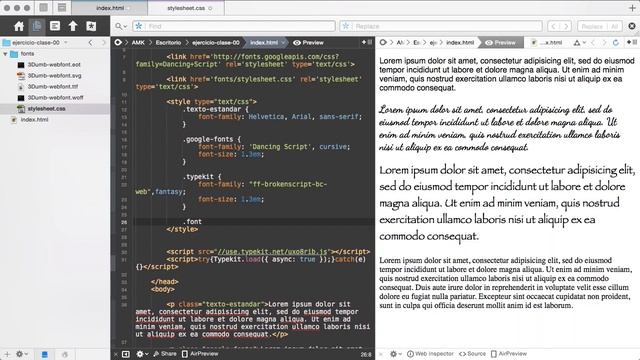
Task: Open the ejercicio-clase-00 folder dropdown in sidebar
Action: pos(35,42)
